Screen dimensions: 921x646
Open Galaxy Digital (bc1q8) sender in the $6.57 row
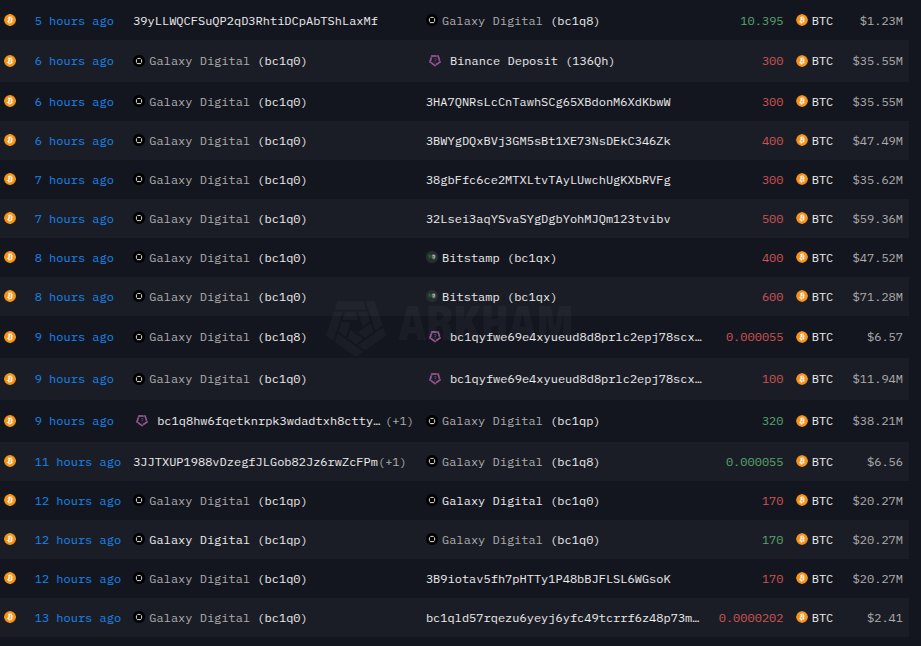point(228,337)
